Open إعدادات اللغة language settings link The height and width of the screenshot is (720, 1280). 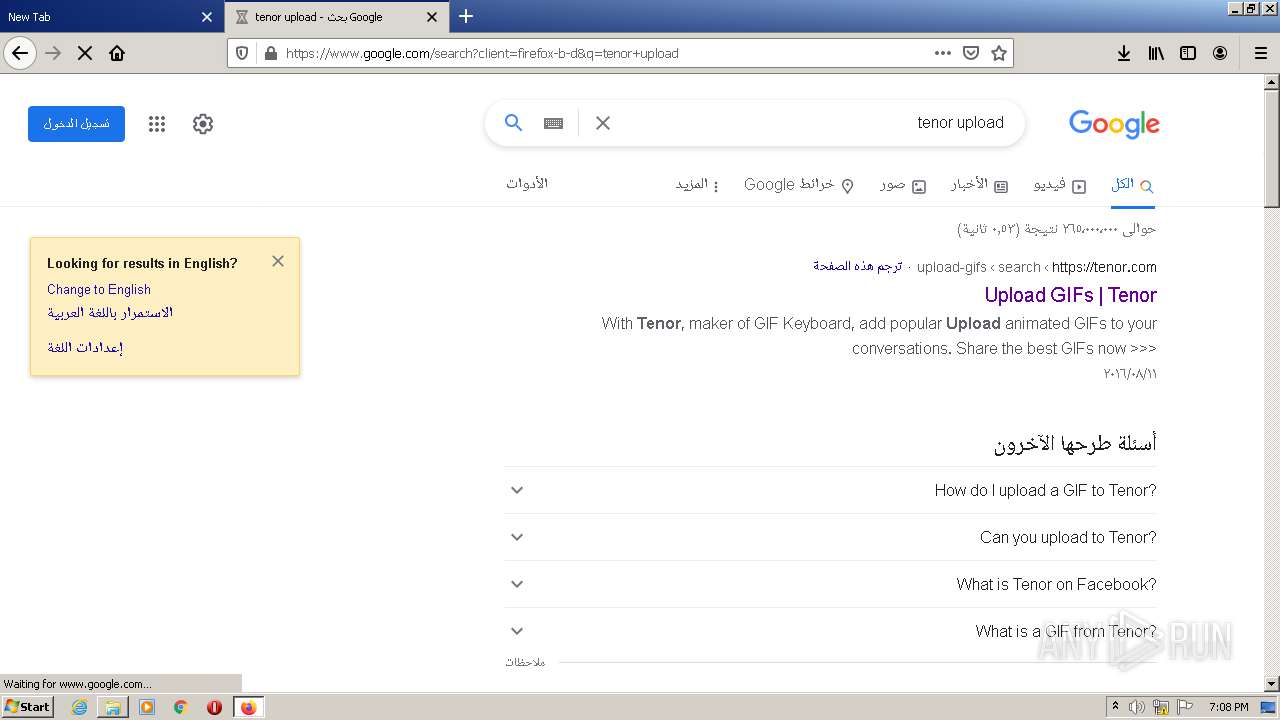click(85, 348)
